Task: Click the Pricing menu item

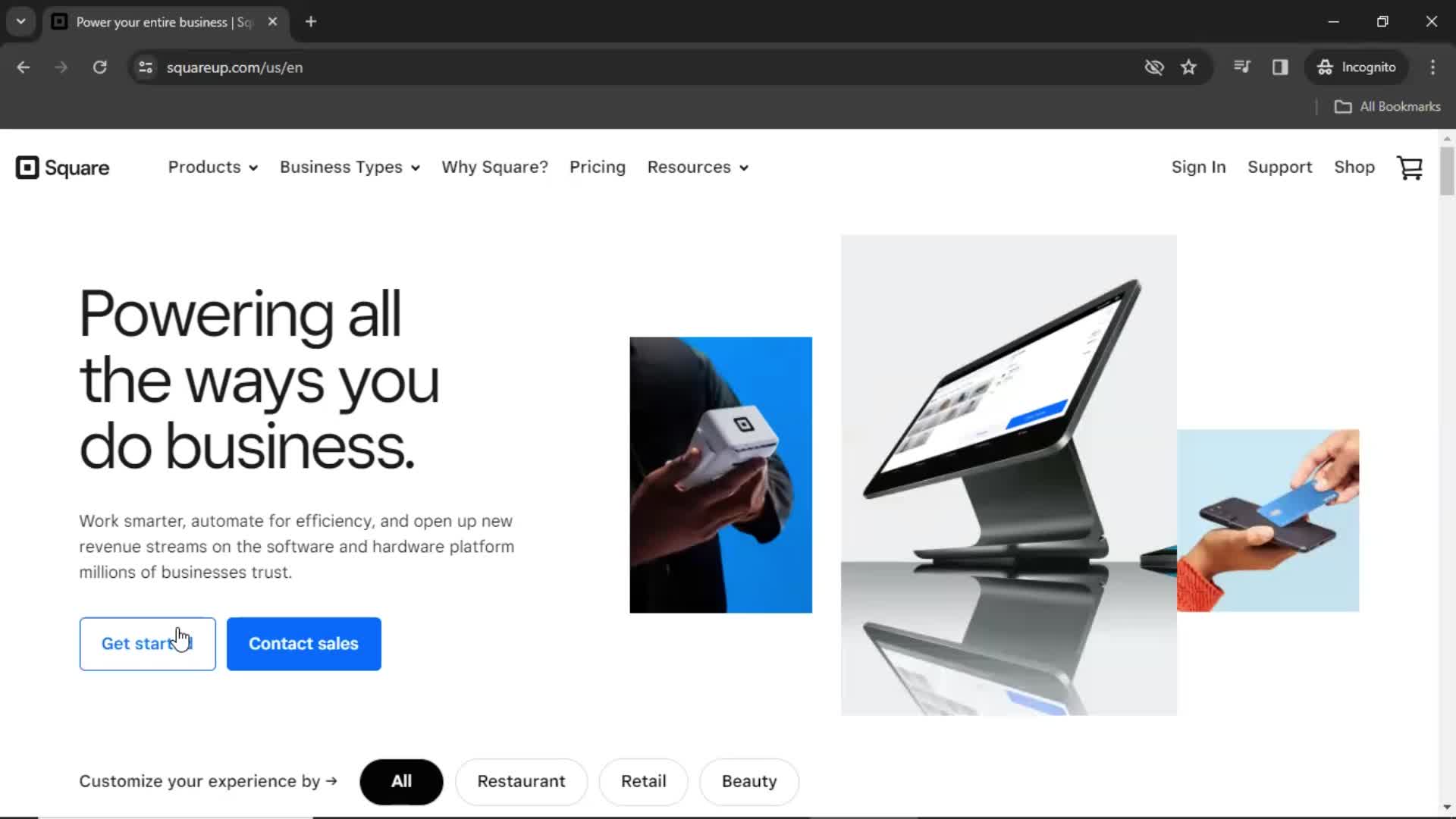Action: click(x=597, y=167)
